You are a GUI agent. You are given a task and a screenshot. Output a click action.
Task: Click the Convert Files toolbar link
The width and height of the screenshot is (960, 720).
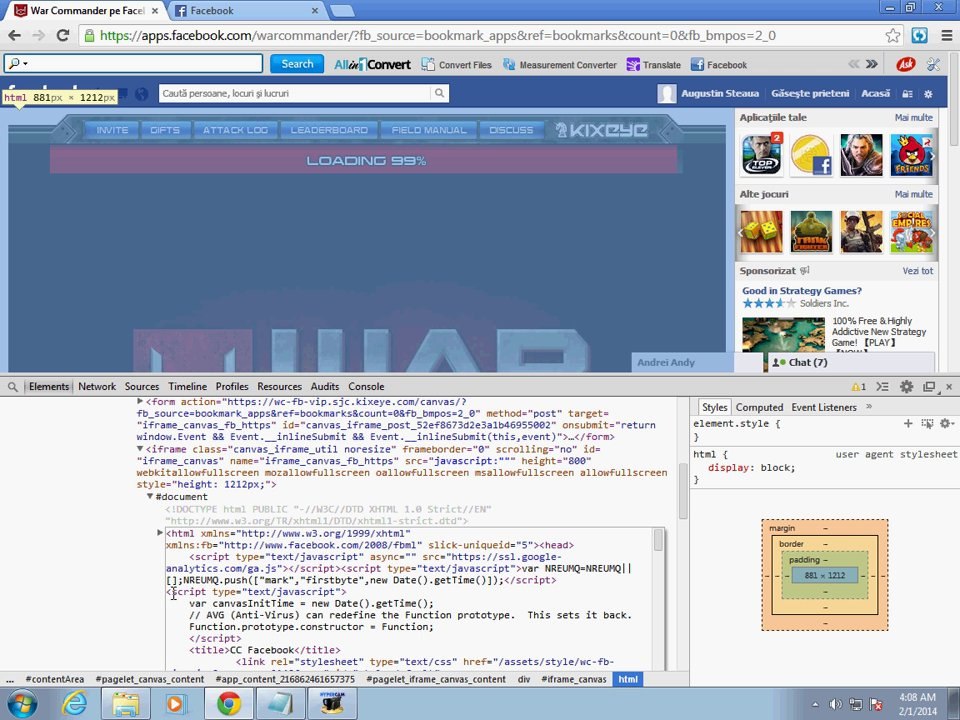point(457,64)
